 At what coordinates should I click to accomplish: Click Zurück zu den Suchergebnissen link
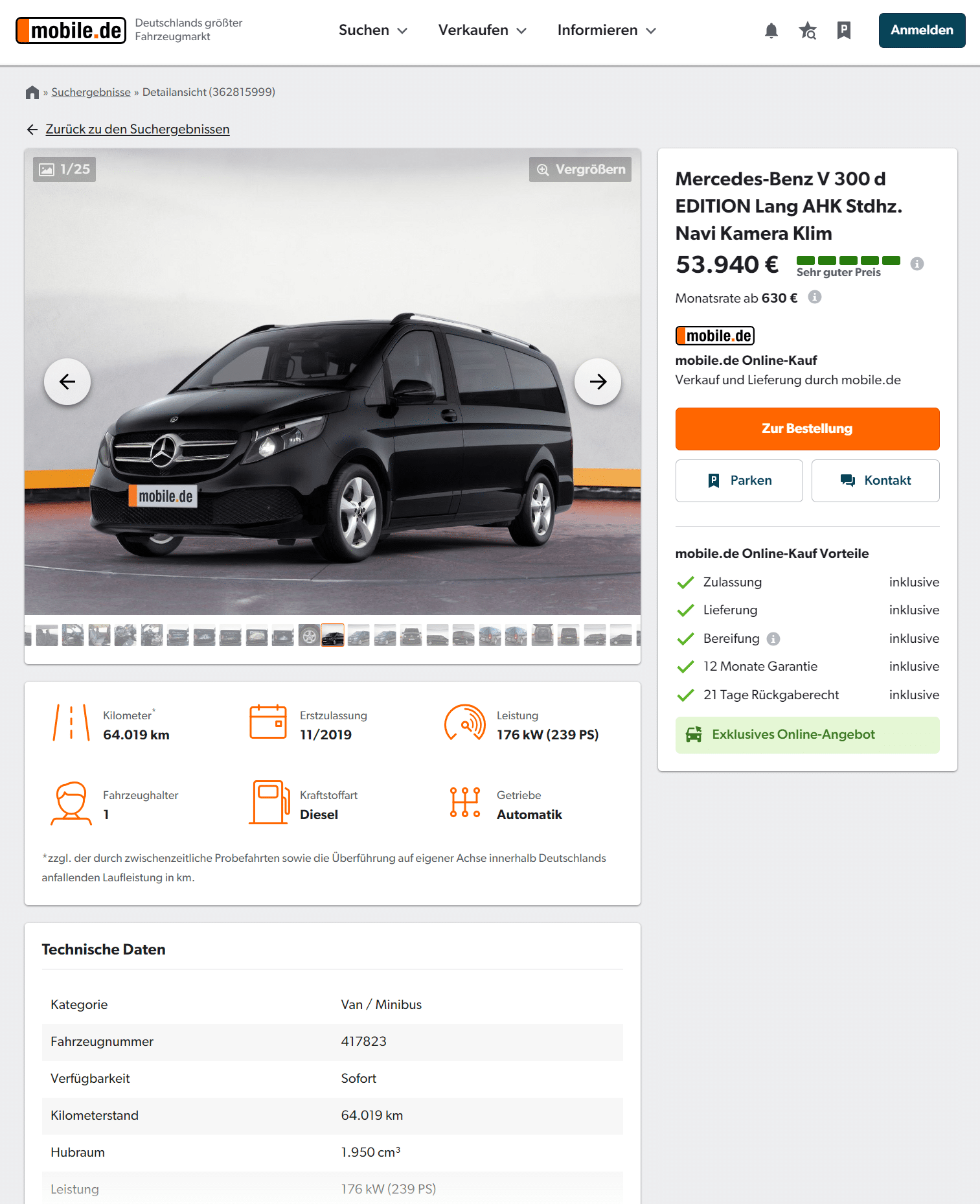click(137, 129)
